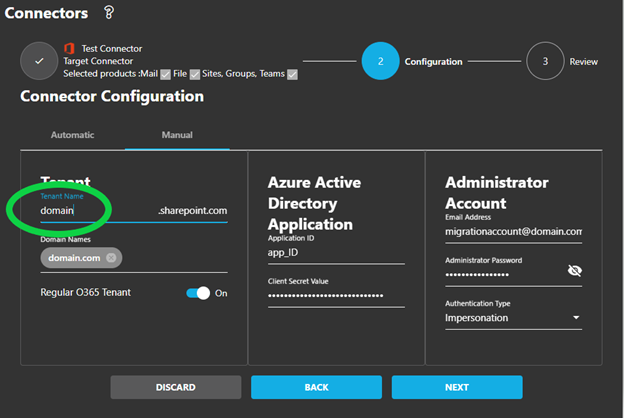Click the Office 365 logo icon
Screen dimensions: 624x418
tap(69, 48)
